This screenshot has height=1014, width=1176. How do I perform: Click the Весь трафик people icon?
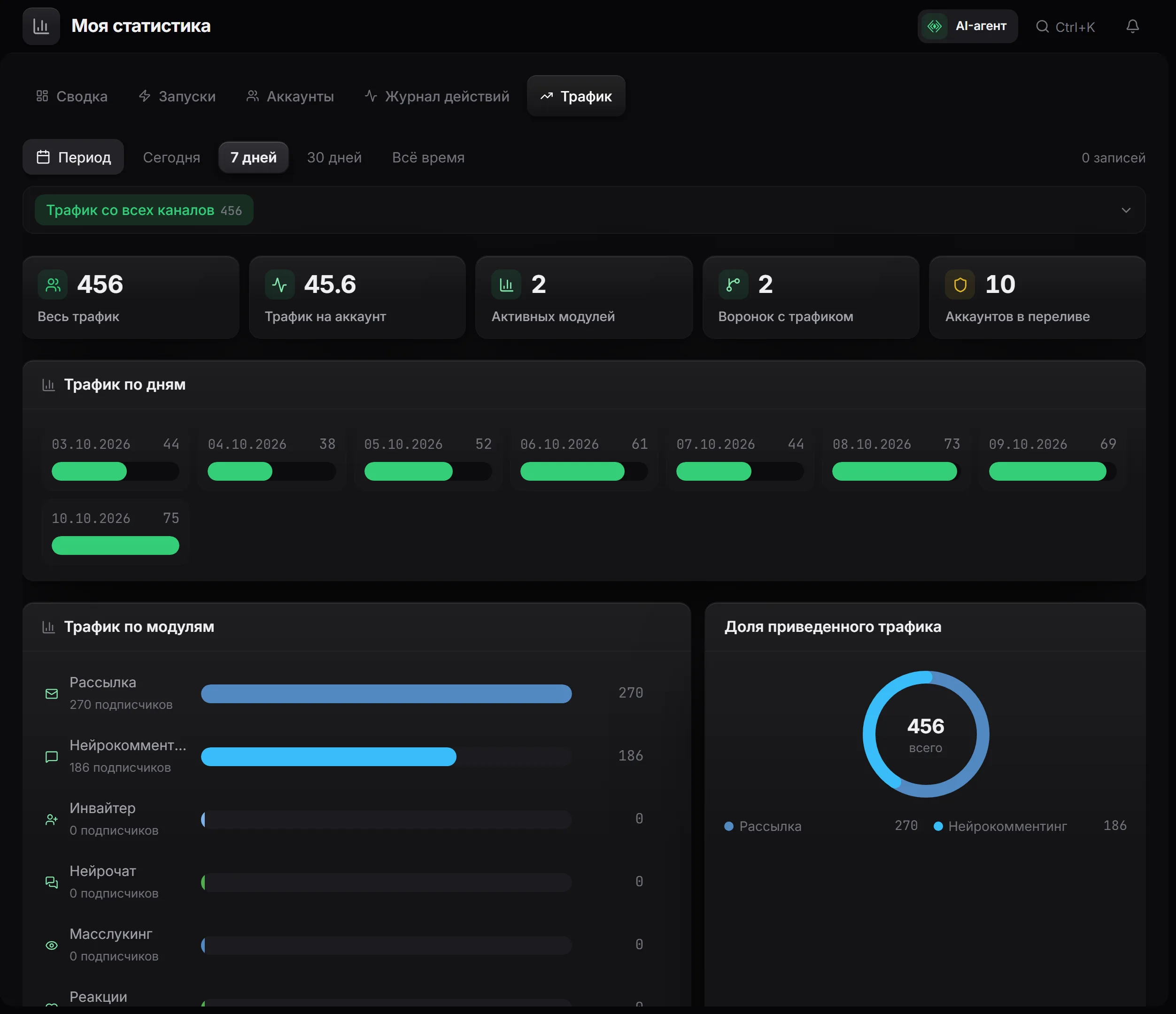point(53,285)
